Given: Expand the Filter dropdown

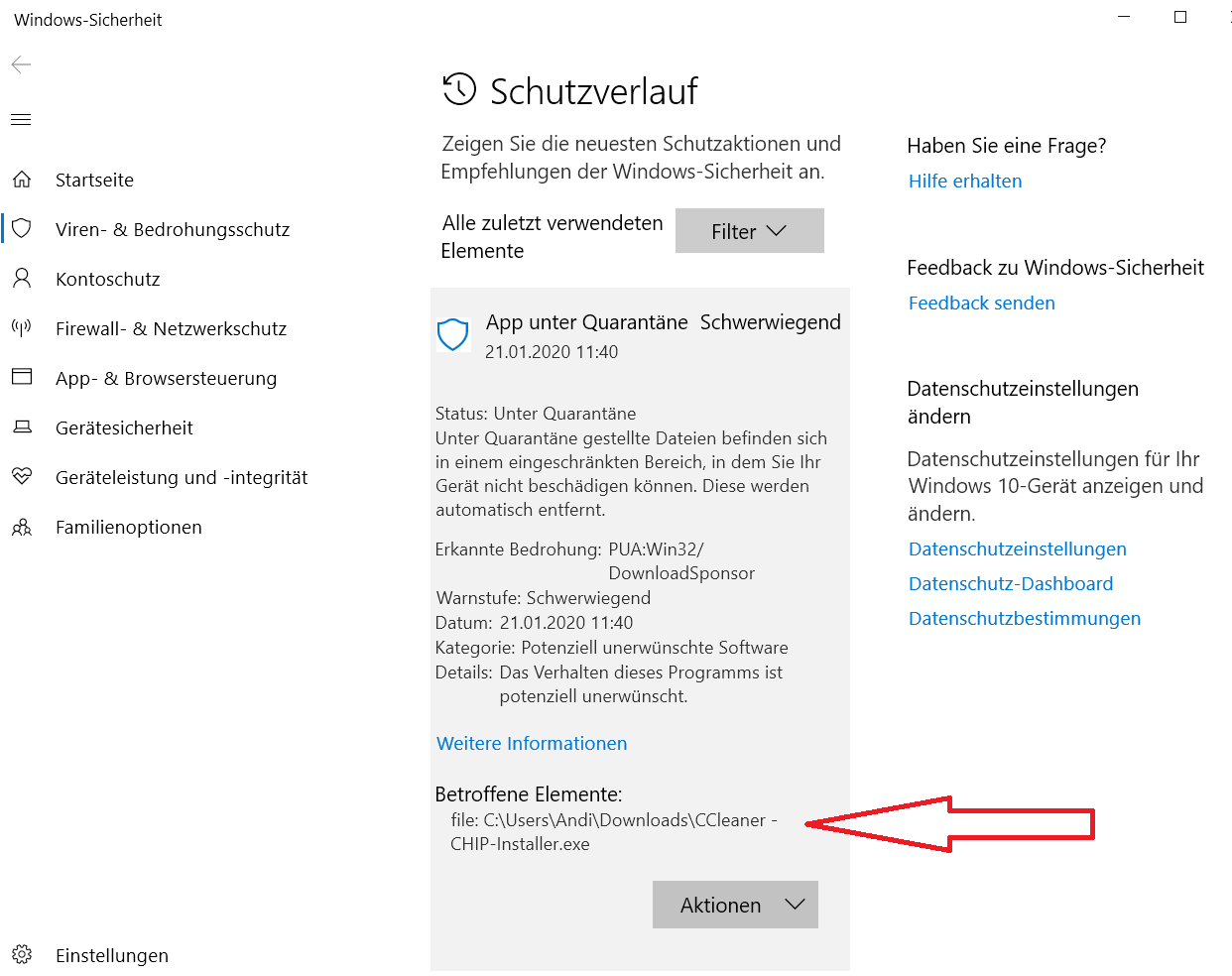Looking at the screenshot, I should coord(749,231).
